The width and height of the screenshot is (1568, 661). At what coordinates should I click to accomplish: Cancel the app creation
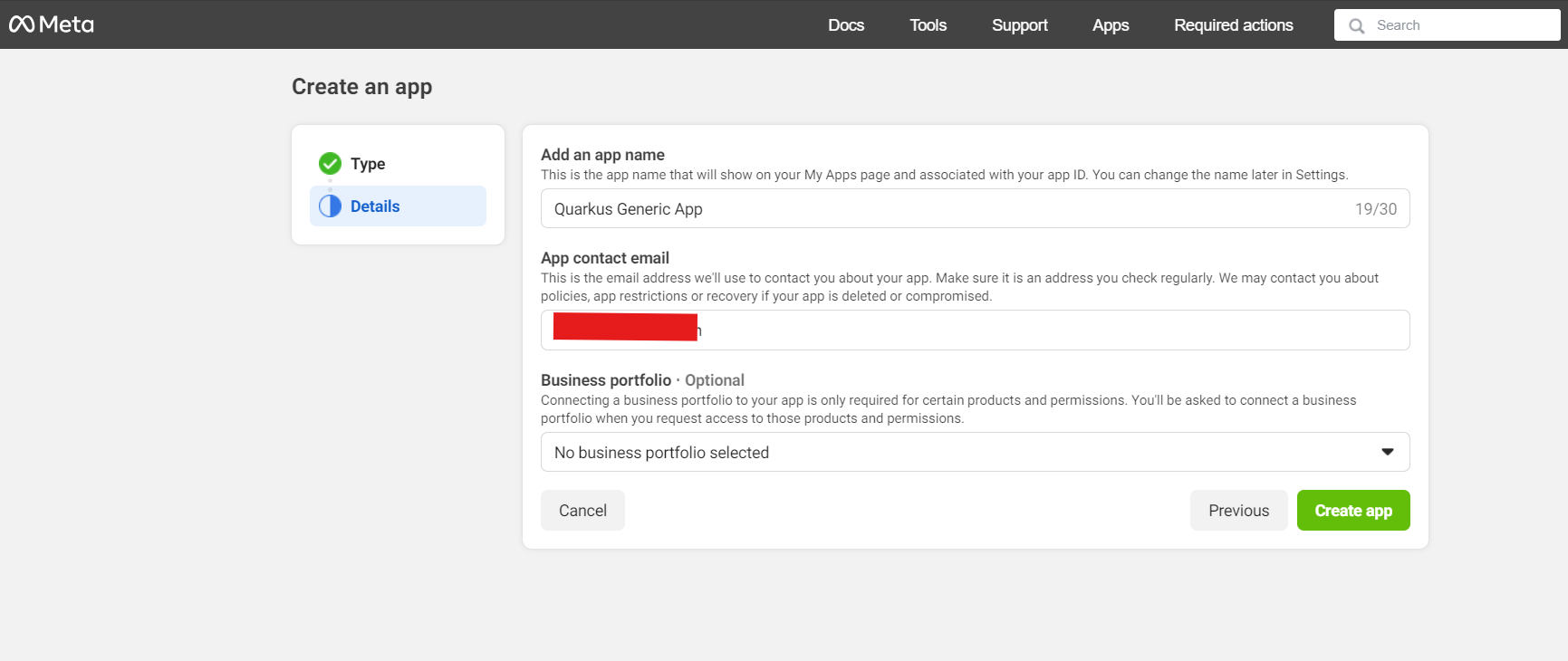[x=582, y=511]
